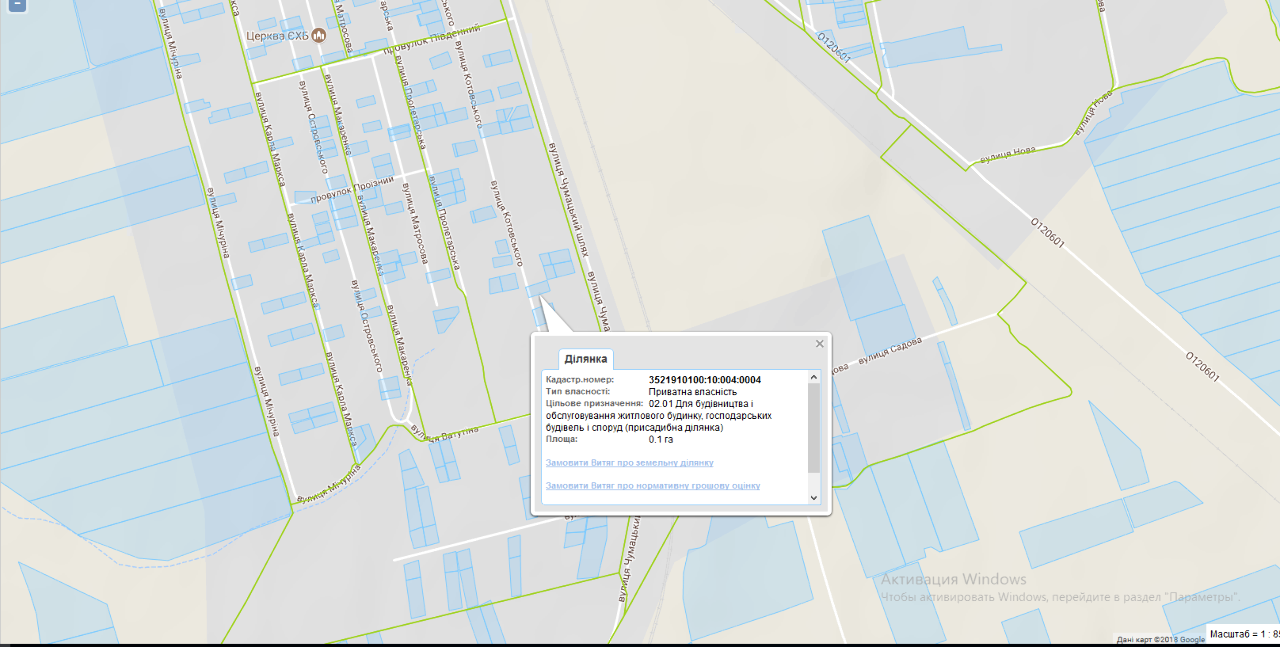Close the parcel info popup

(x=820, y=344)
